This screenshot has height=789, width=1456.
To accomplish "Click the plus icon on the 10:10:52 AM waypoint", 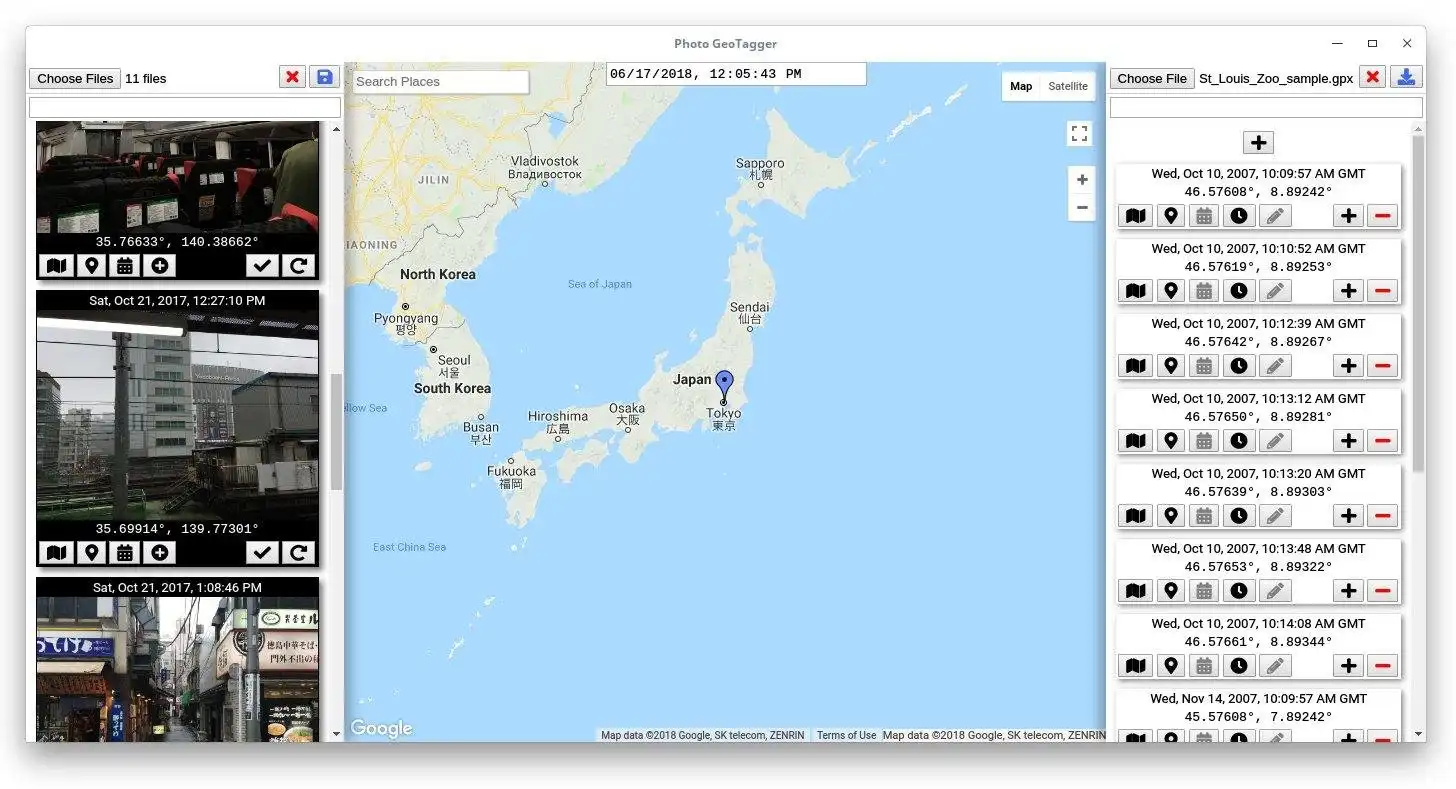I will (1349, 290).
